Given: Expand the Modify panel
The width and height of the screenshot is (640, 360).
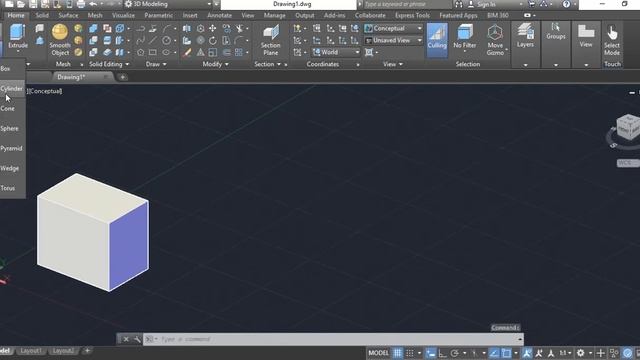Looking at the screenshot, I should tap(216, 64).
